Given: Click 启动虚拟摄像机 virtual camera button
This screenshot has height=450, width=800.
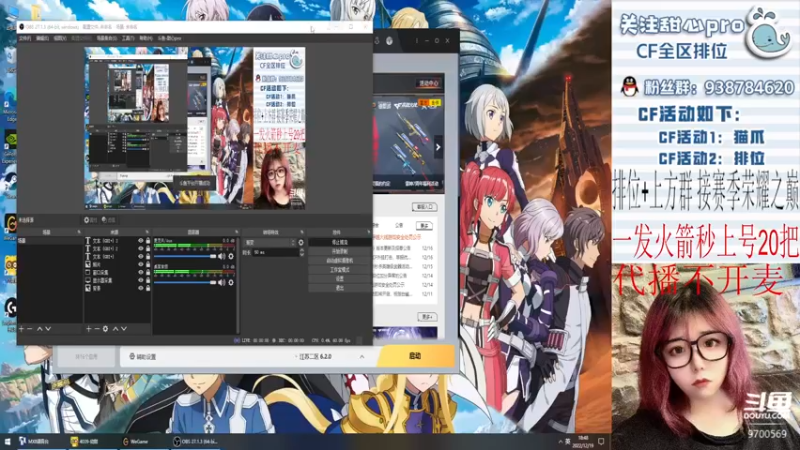Looking at the screenshot, I should [x=340, y=261].
